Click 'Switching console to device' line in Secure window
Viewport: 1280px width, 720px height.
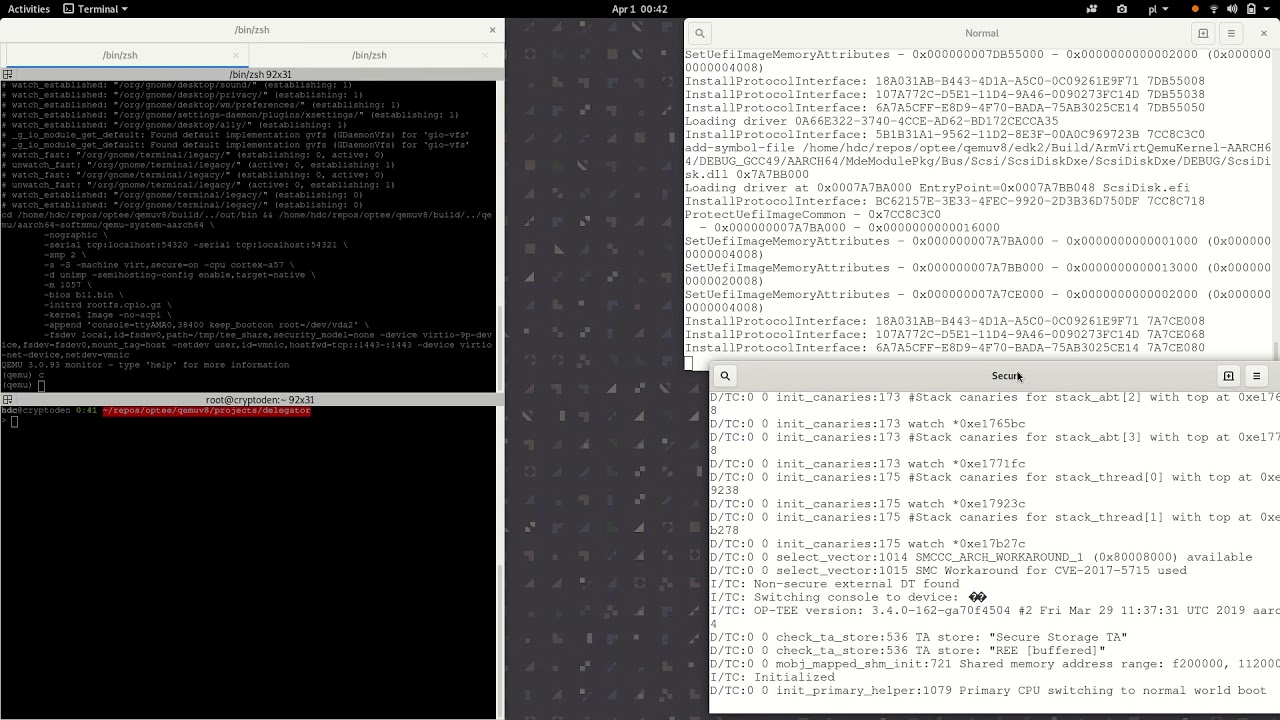[x=848, y=597]
